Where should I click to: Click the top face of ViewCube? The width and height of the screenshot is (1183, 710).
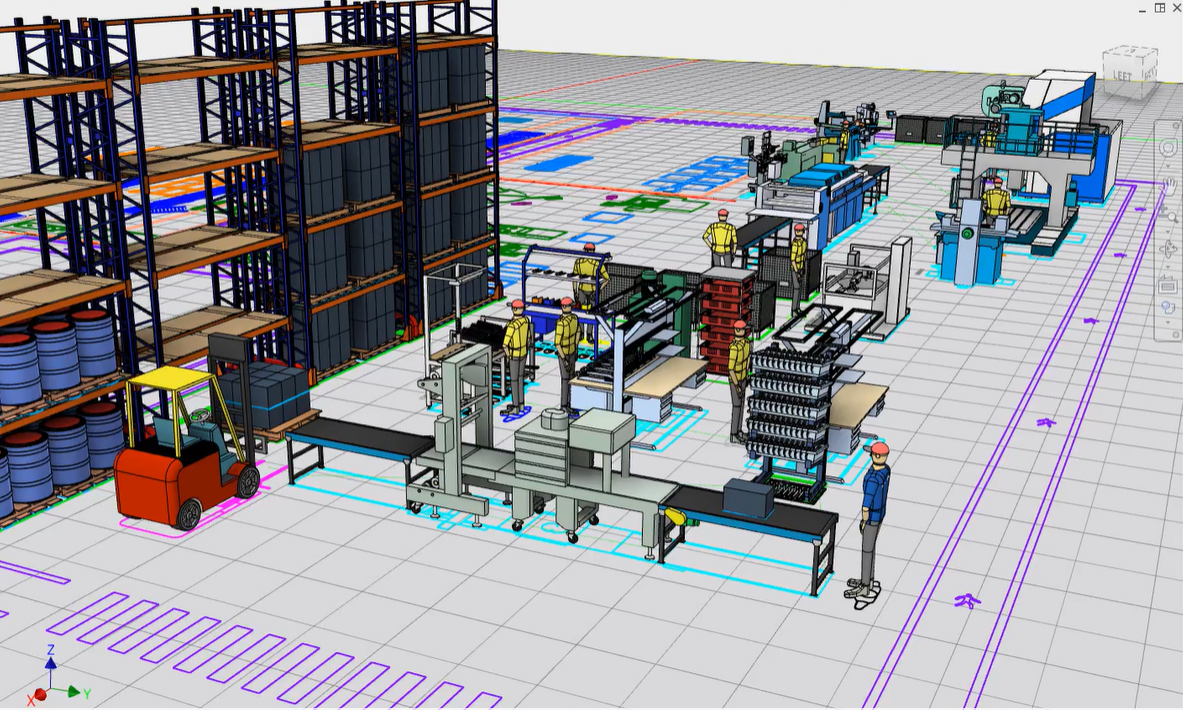[1132, 52]
